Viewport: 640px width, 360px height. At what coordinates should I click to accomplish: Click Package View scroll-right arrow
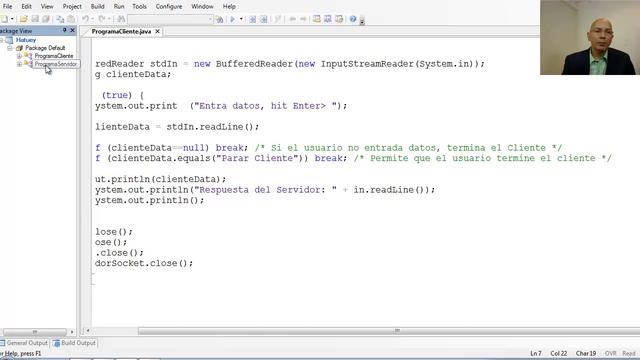72,332
